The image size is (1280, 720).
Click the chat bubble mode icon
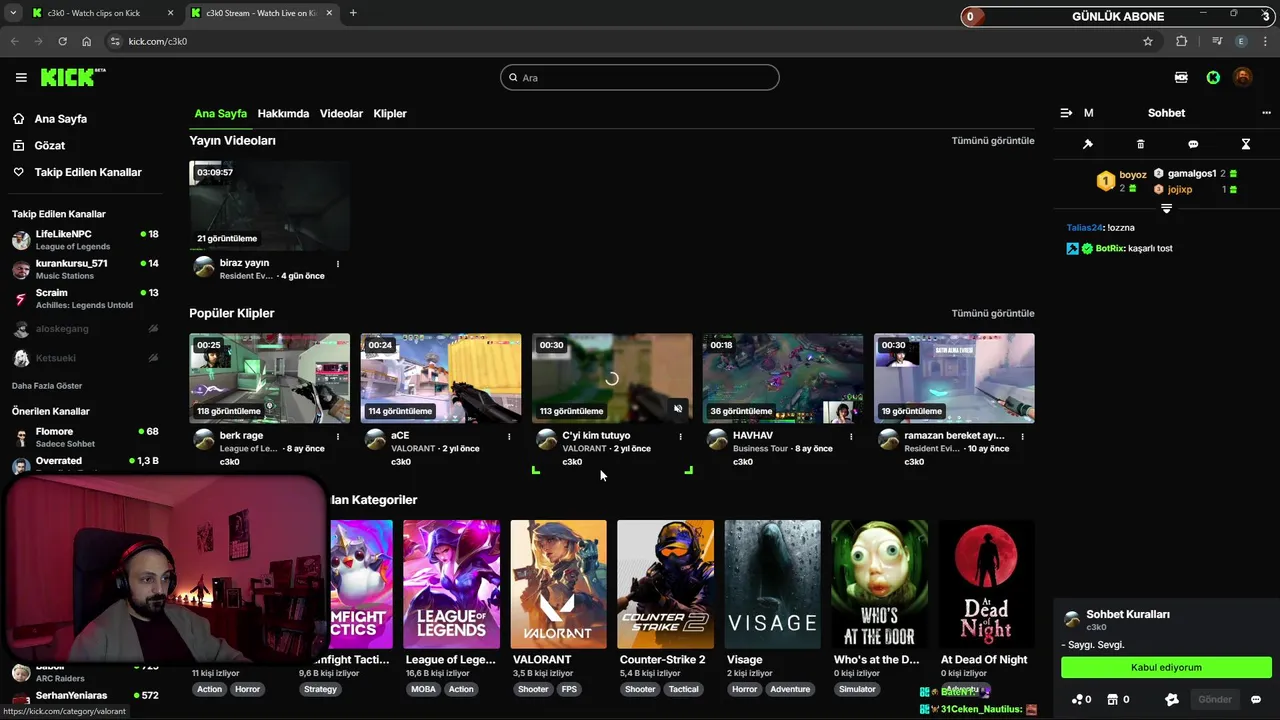[1193, 144]
